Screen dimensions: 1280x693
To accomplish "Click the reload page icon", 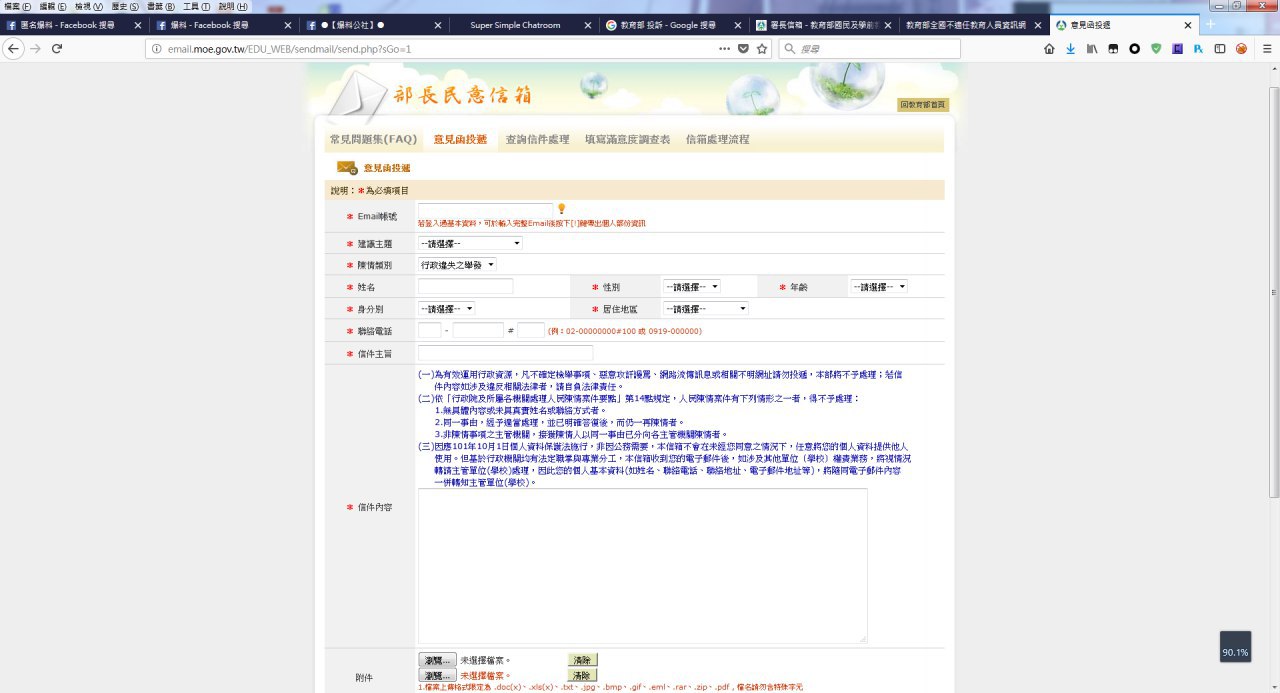I will coord(57,48).
